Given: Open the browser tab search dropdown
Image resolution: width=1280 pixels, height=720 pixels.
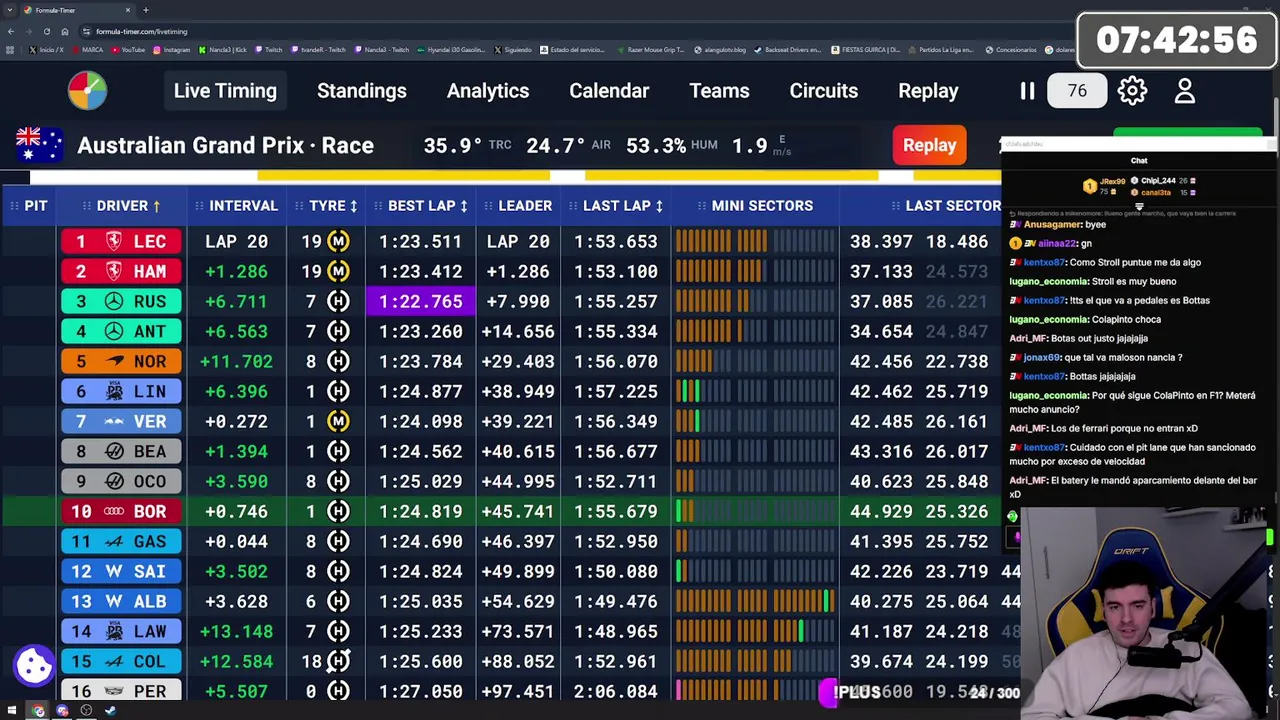Looking at the screenshot, I should tap(11, 10).
